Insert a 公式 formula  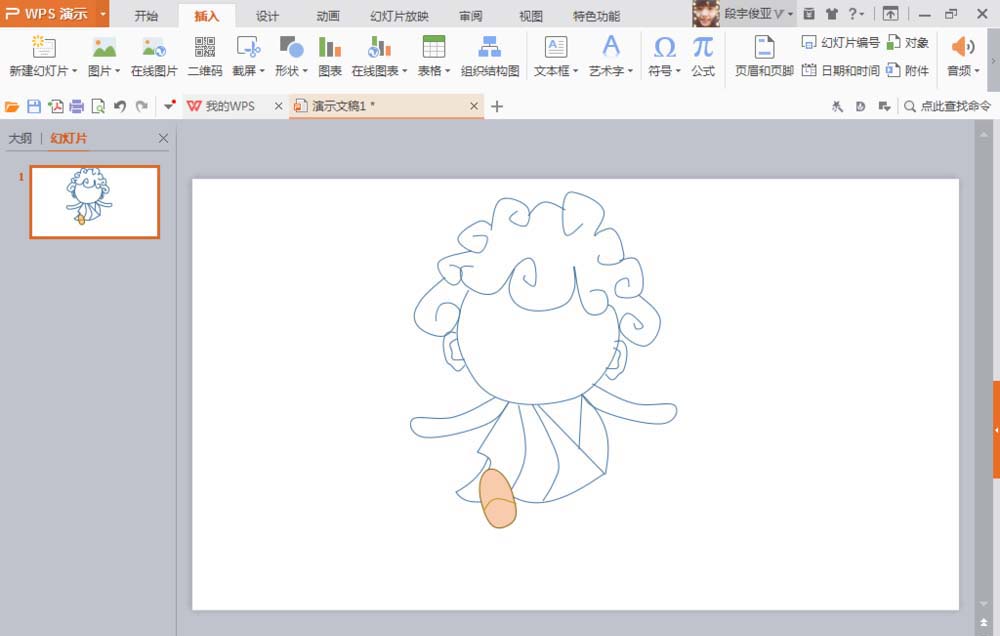[703, 56]
